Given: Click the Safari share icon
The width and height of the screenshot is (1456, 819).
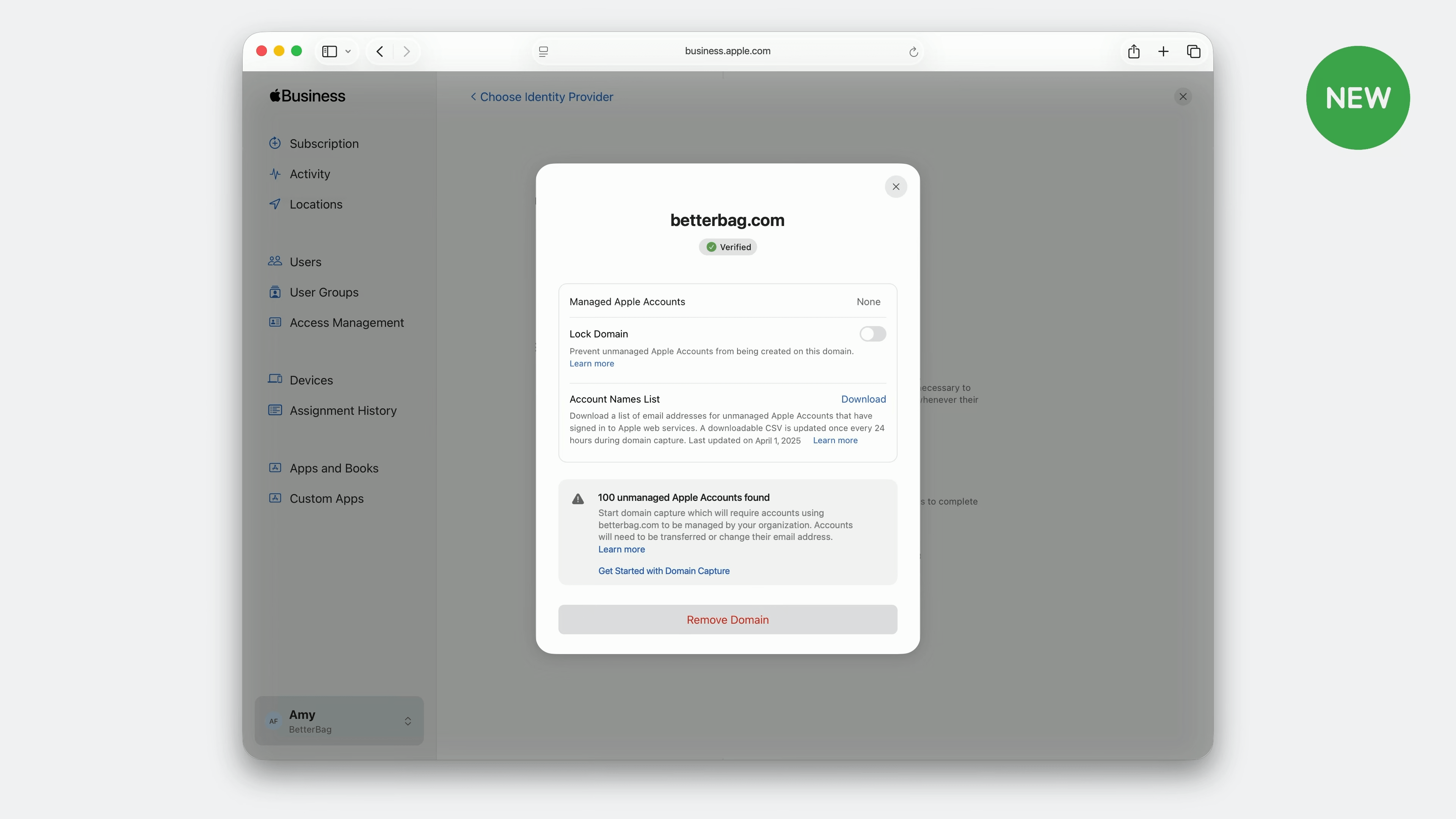Looking at the screenshot, I should pos(1134,52).
